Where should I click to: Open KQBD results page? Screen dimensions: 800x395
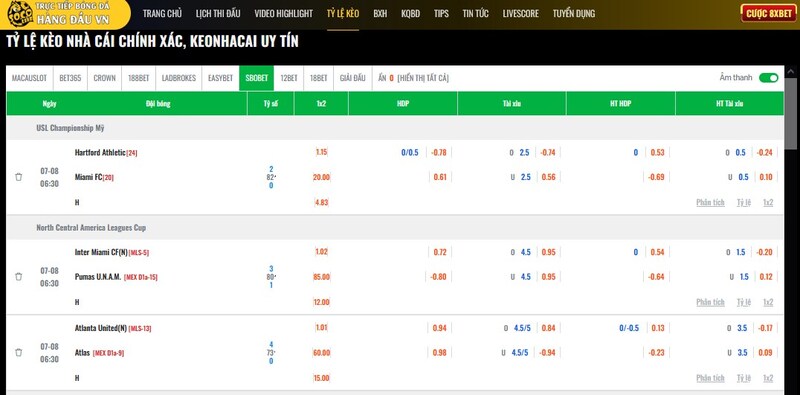(x=410, y=14)
